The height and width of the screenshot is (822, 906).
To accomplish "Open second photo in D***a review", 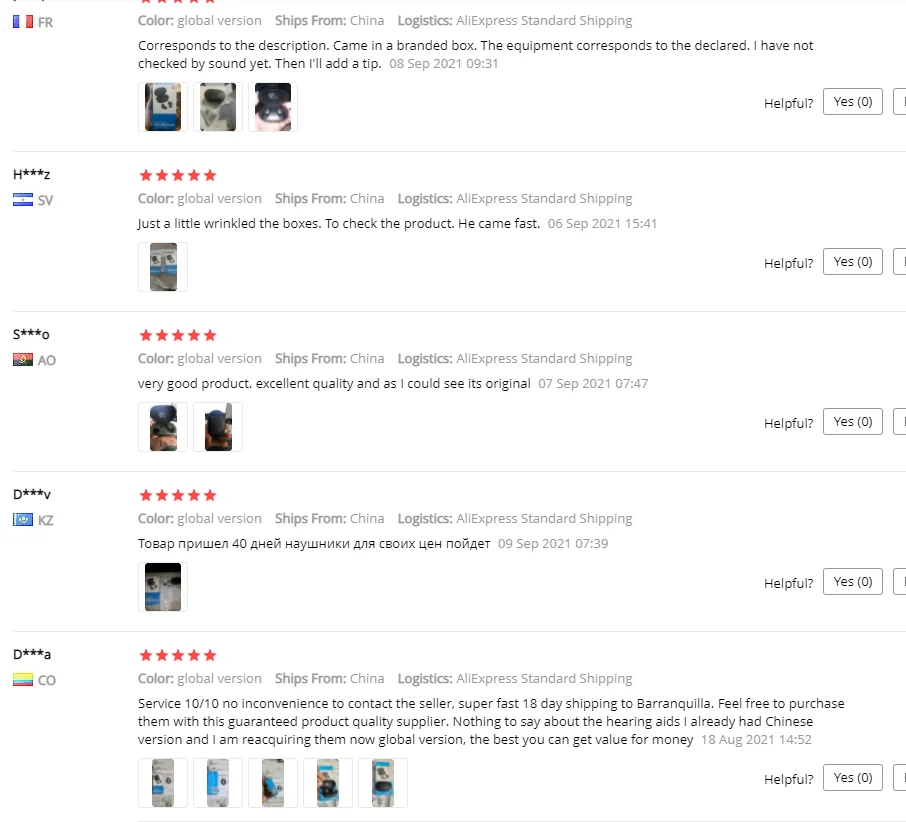I will [218, 783].
